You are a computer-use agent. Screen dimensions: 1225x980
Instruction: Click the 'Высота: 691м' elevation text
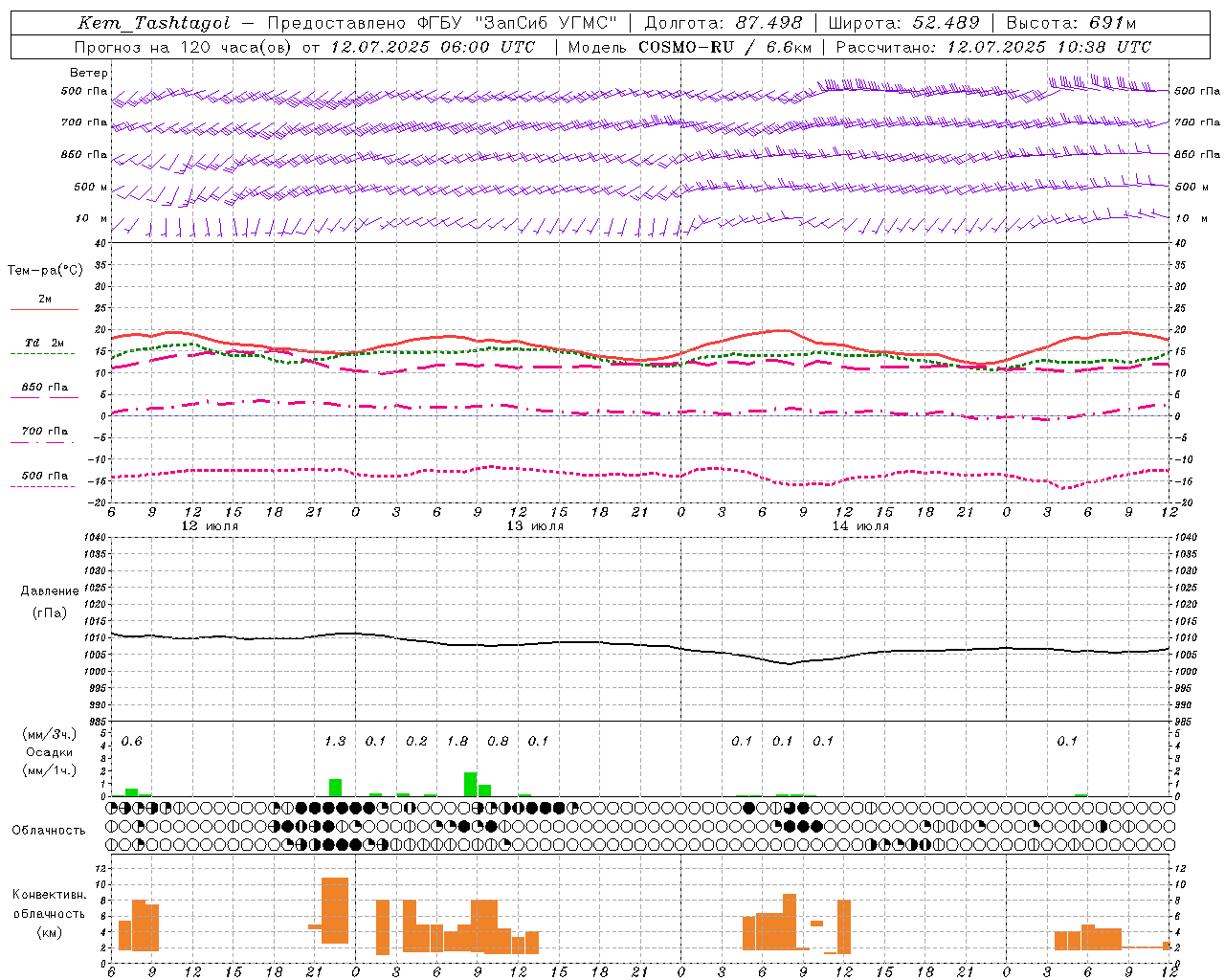(1071, 23)
